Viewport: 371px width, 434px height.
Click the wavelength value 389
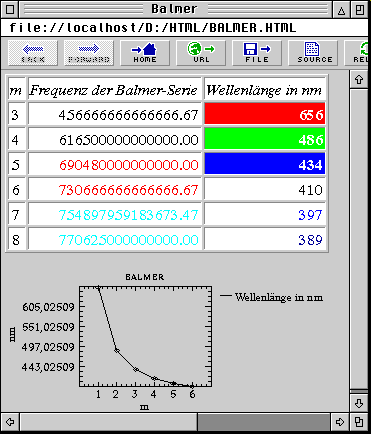(x=310, y=240)
